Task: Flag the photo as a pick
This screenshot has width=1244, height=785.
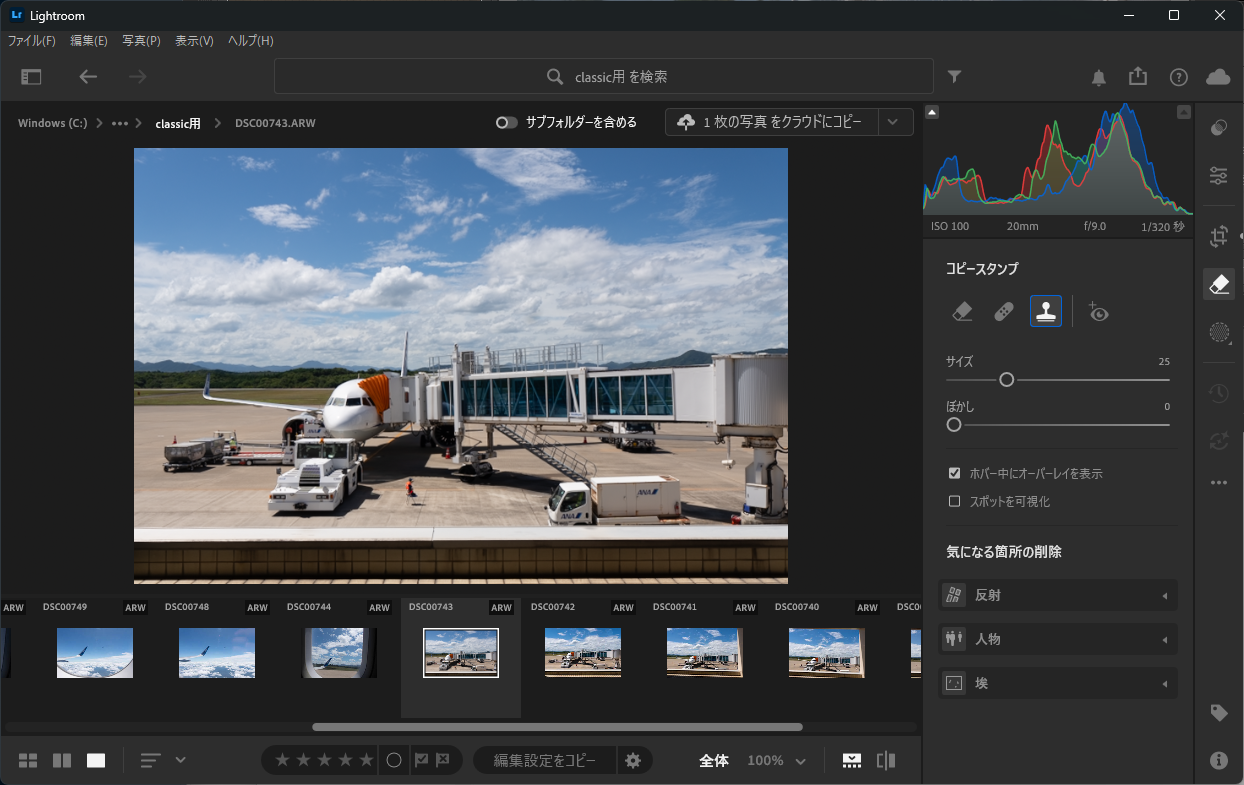Action: point(422,760)
